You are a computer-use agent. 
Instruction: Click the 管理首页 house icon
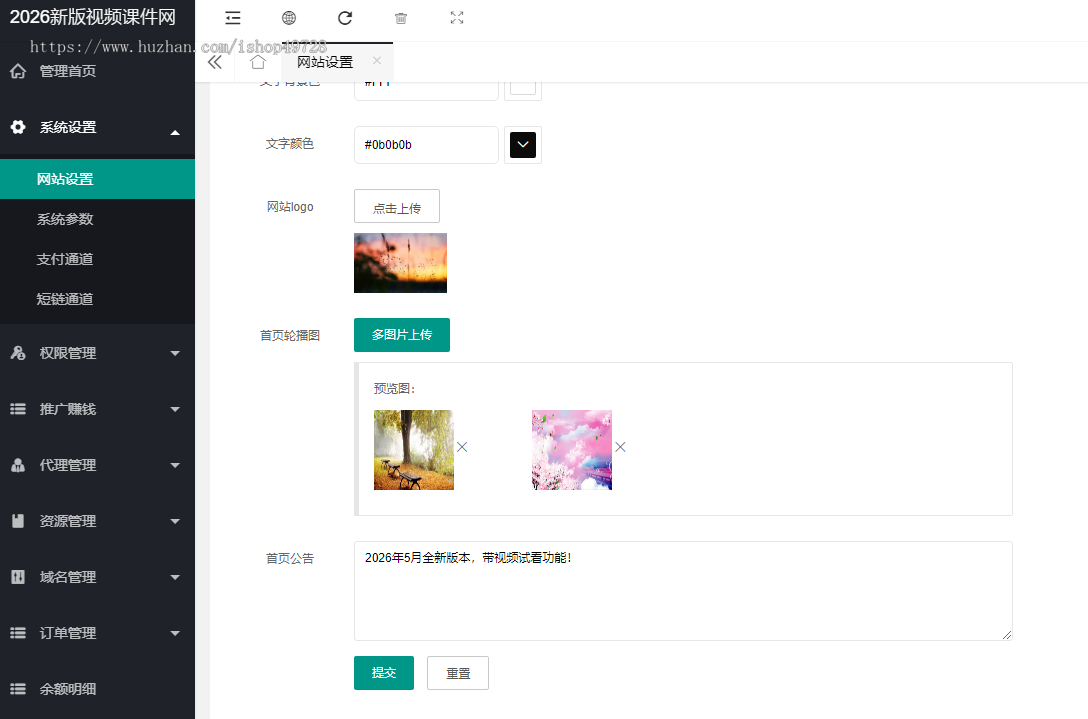pos(18,71)
